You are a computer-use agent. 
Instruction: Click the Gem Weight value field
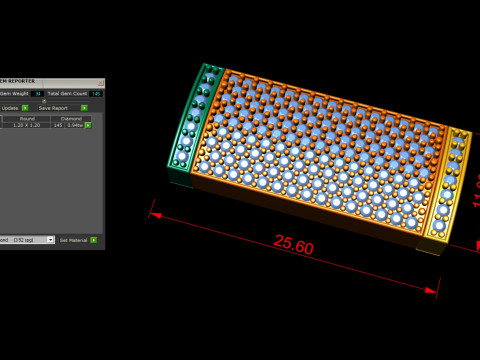(x=38, y=94)
